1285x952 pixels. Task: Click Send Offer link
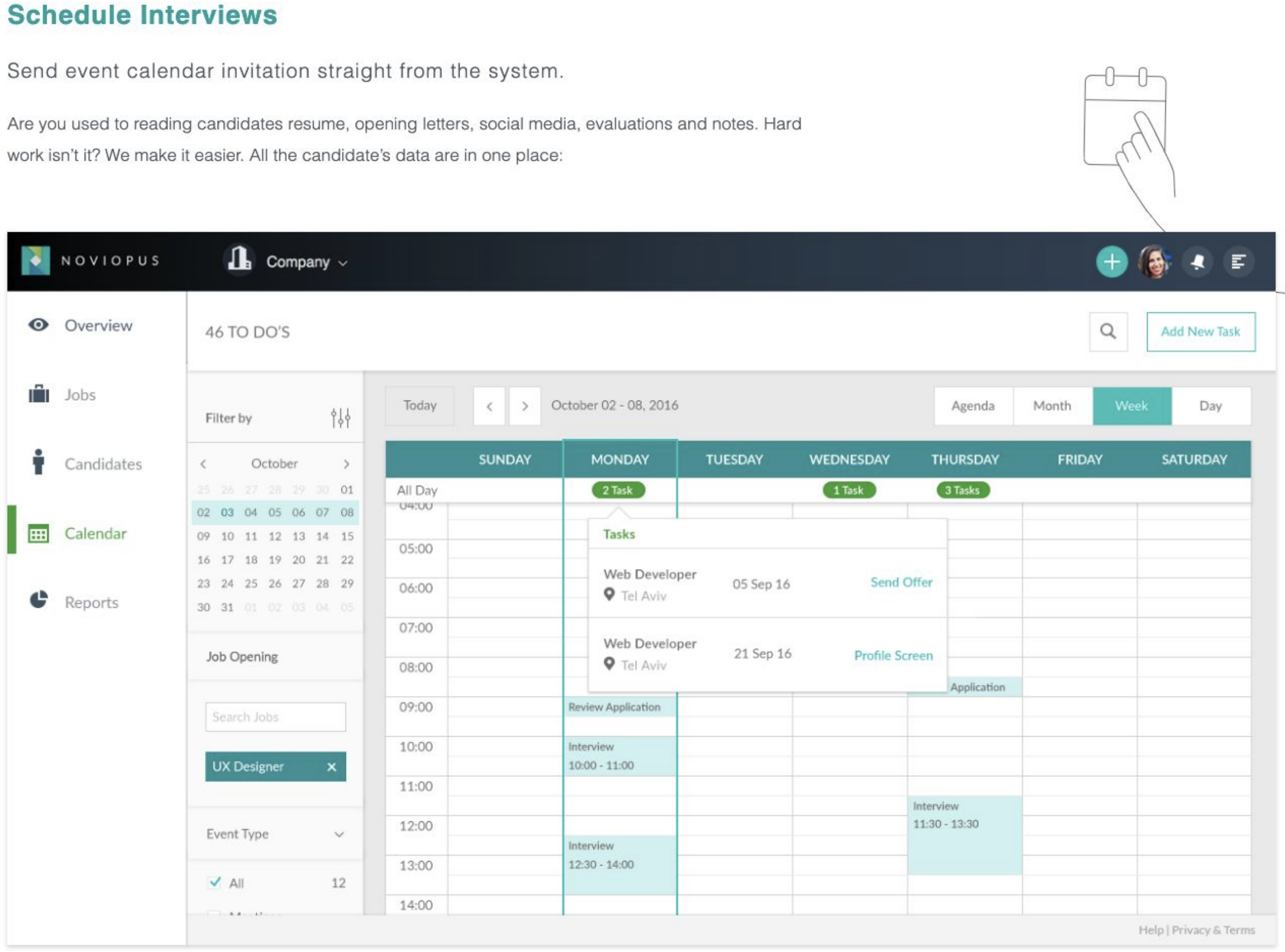tap(901, 583)
